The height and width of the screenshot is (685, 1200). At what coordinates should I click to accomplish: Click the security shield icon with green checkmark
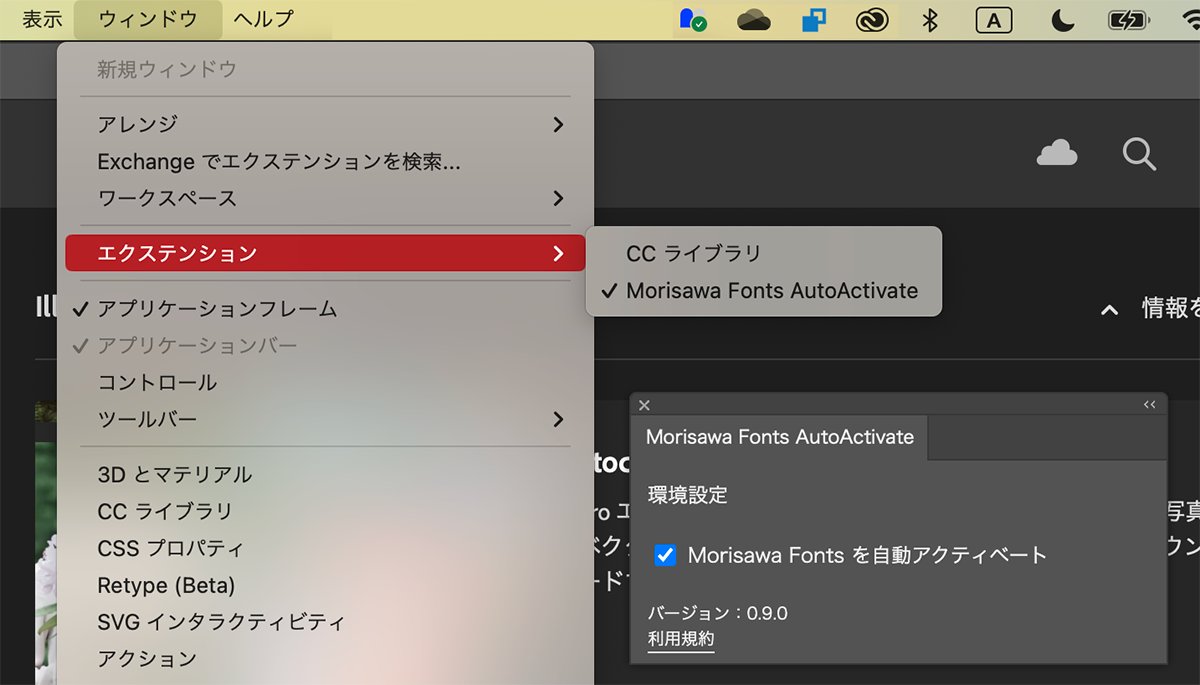[692, 19]
